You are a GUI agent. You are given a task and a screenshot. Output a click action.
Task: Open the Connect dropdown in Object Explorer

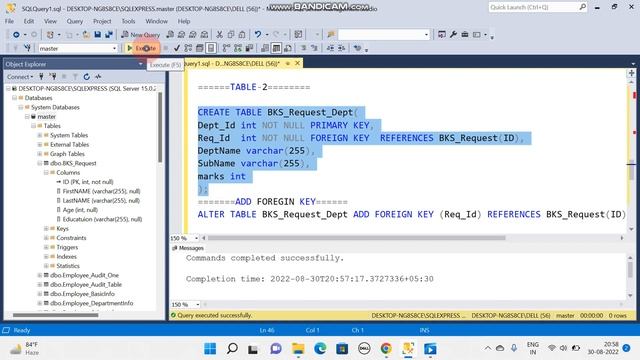click(20, 77)
